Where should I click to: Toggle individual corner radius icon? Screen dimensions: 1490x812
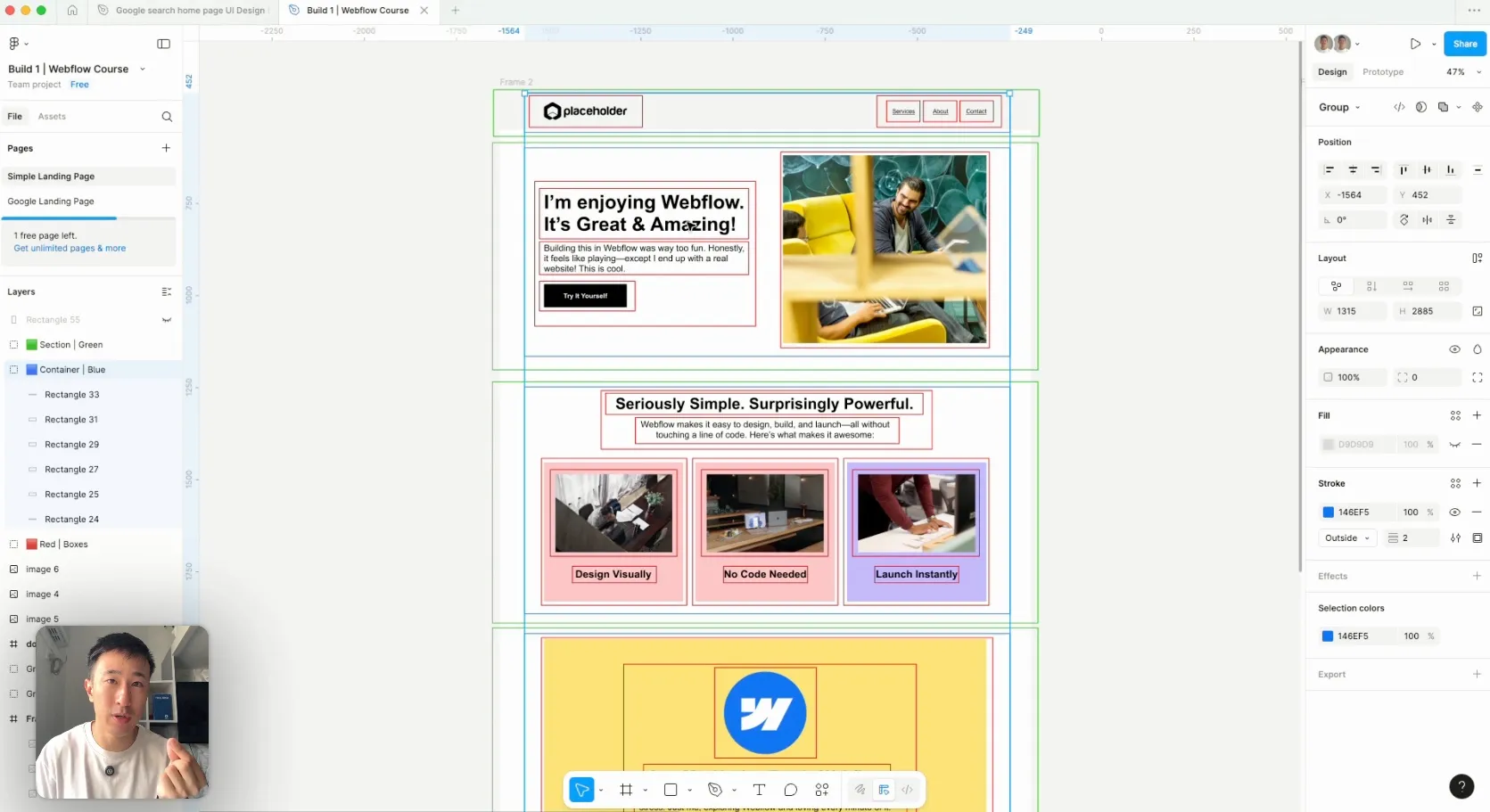[x=1478, y=378]
